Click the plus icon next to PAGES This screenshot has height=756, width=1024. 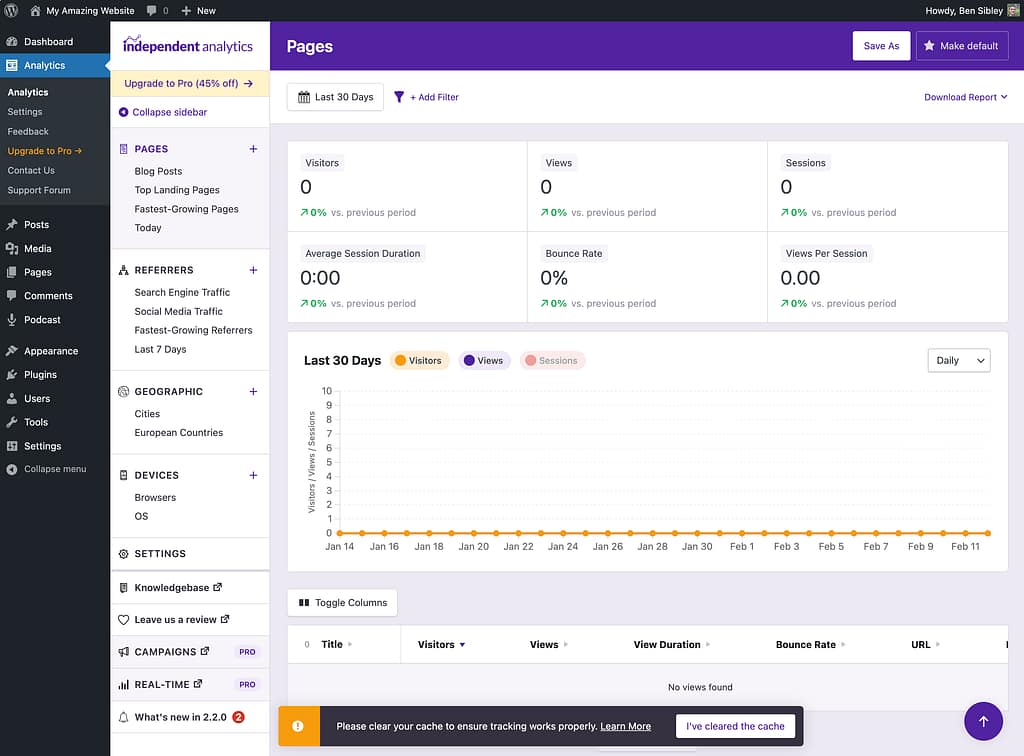coord(253,149)
